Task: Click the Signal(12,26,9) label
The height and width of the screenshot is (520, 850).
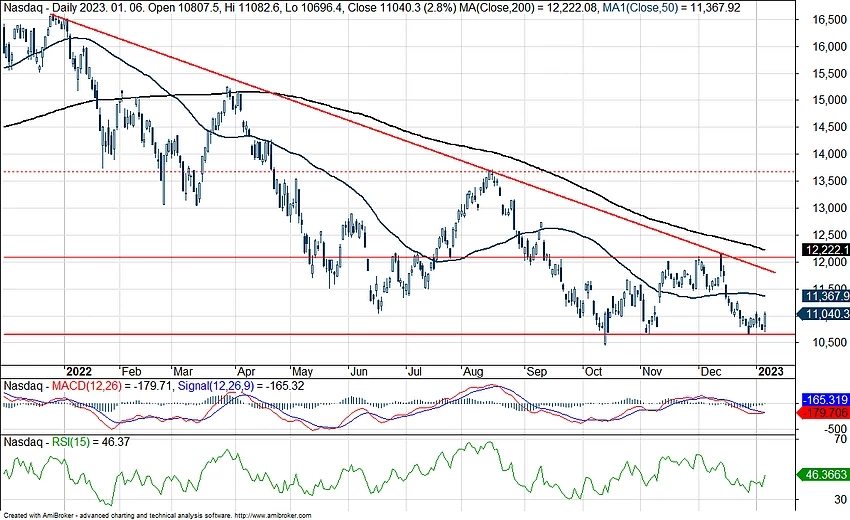Action: pyautogui.click(x=217, y=386)
